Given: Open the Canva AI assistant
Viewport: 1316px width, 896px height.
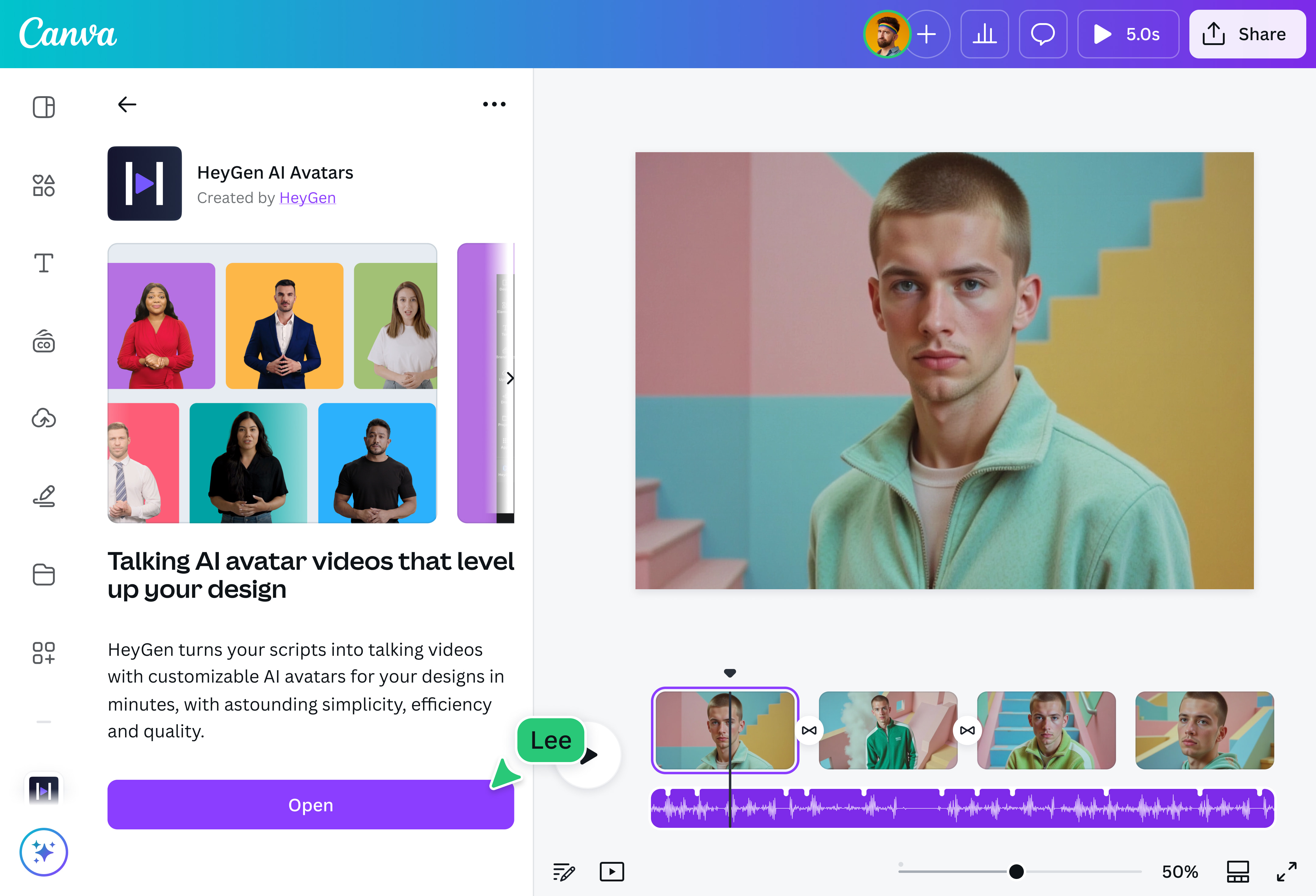Looking at the screenshot, I should [44, 852].
